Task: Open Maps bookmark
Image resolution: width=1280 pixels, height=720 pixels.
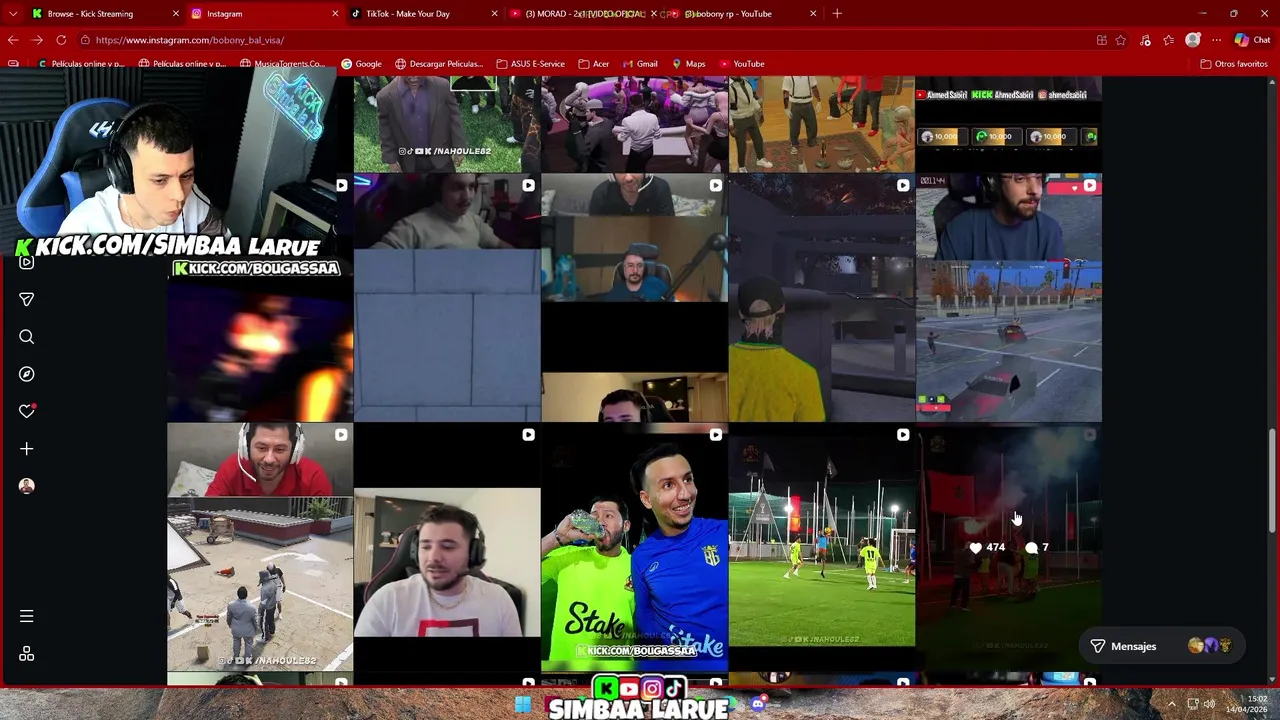Action: point(688,64)
